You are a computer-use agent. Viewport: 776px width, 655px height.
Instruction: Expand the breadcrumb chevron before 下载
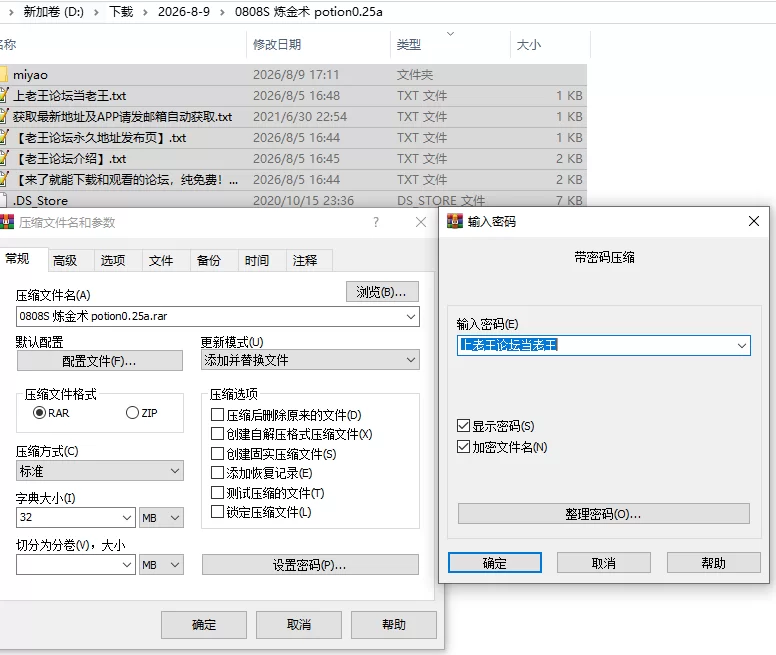96,12
